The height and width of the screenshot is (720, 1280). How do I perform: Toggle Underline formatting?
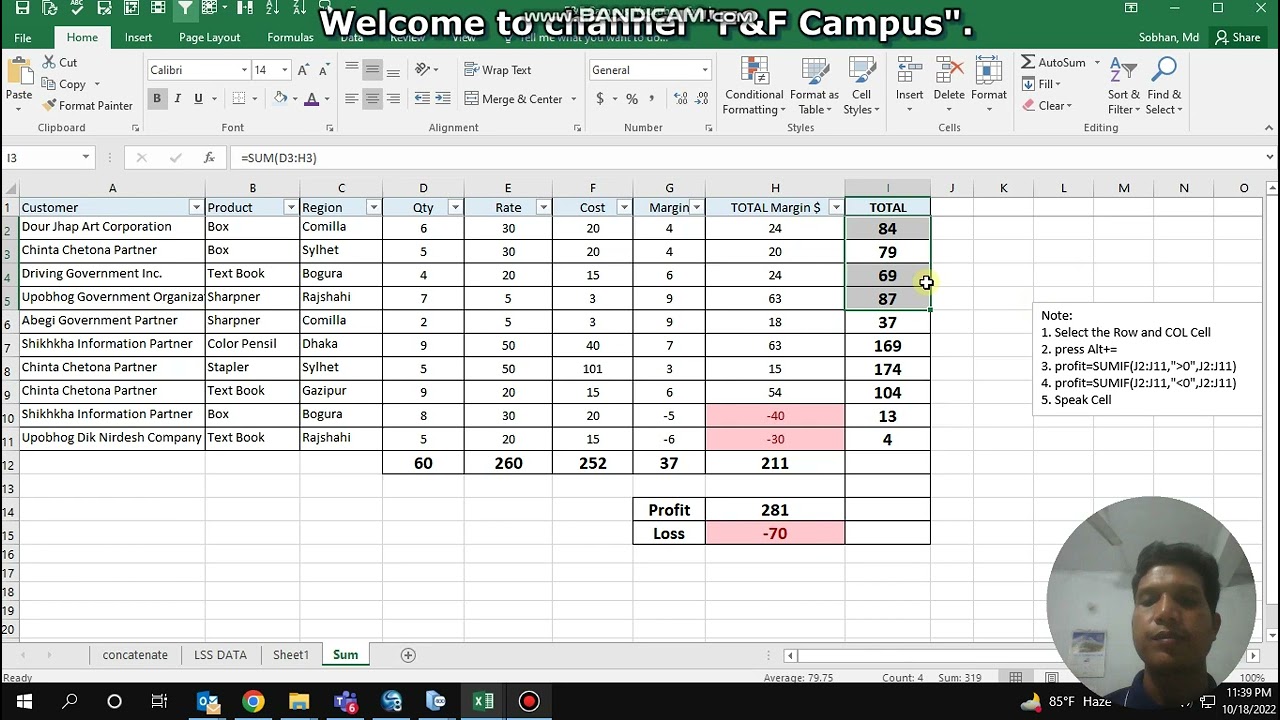198,98
